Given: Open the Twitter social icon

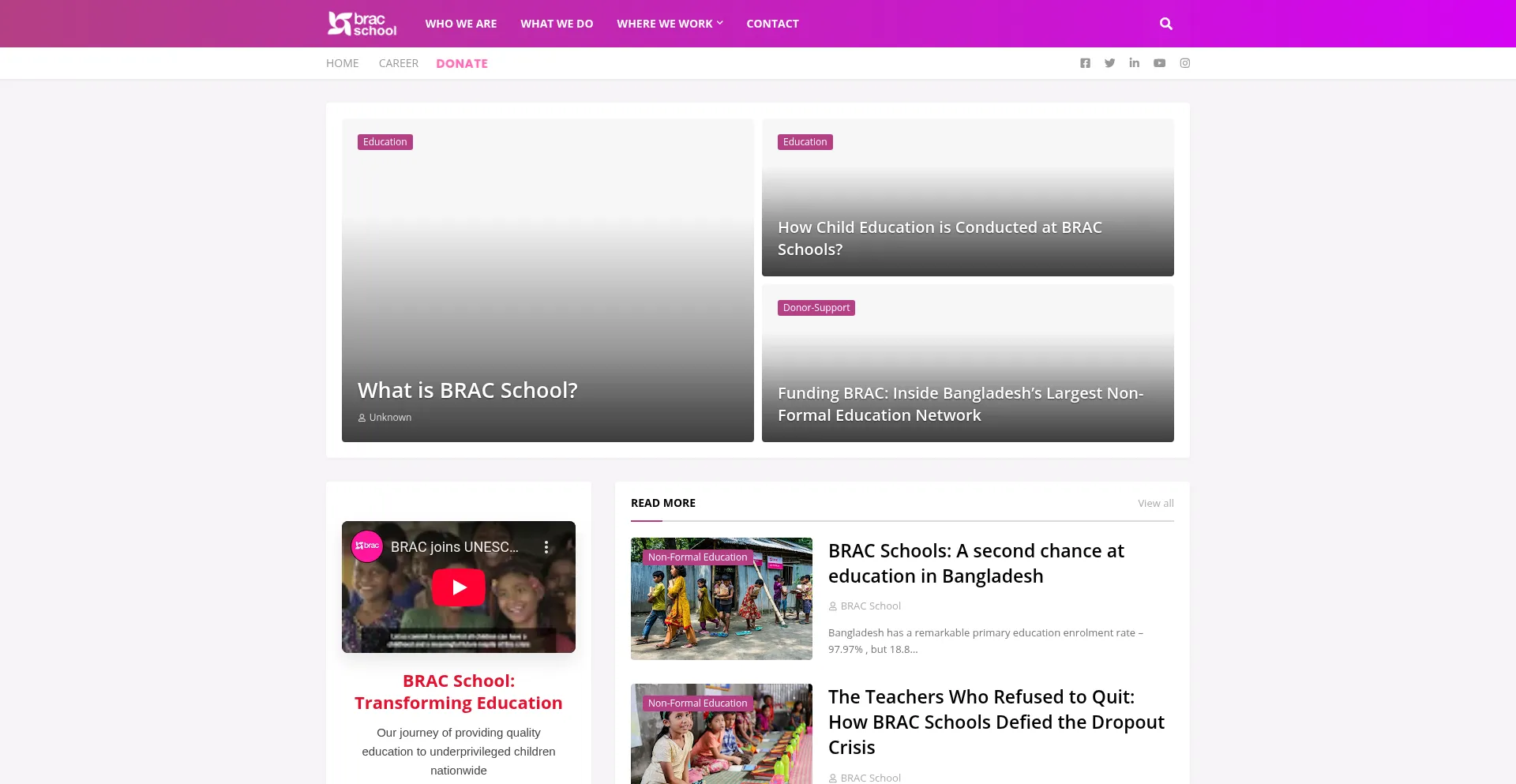Looking at the screenshot, I should point(1109,63).
